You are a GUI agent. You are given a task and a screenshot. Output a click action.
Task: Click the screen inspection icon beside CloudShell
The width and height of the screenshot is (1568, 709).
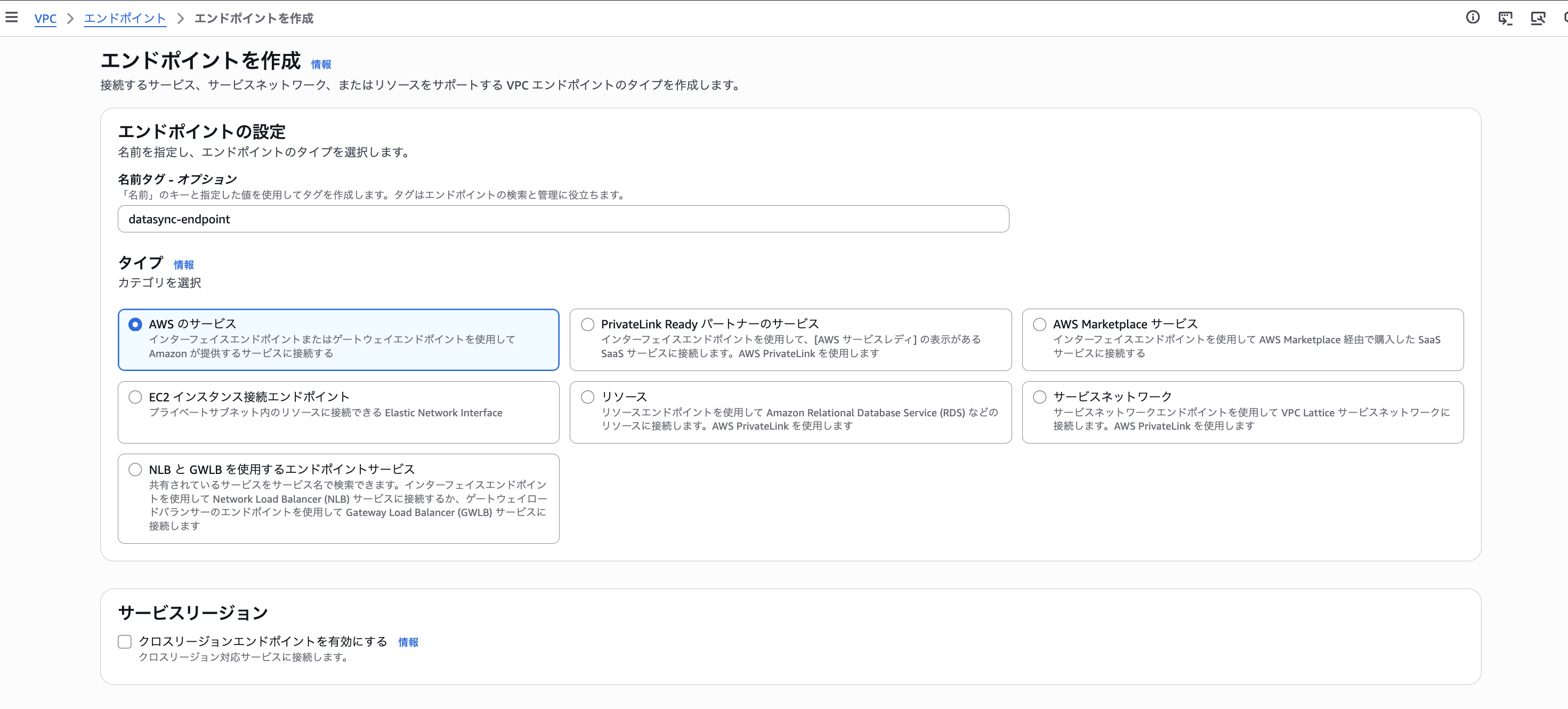[1538, 19]
